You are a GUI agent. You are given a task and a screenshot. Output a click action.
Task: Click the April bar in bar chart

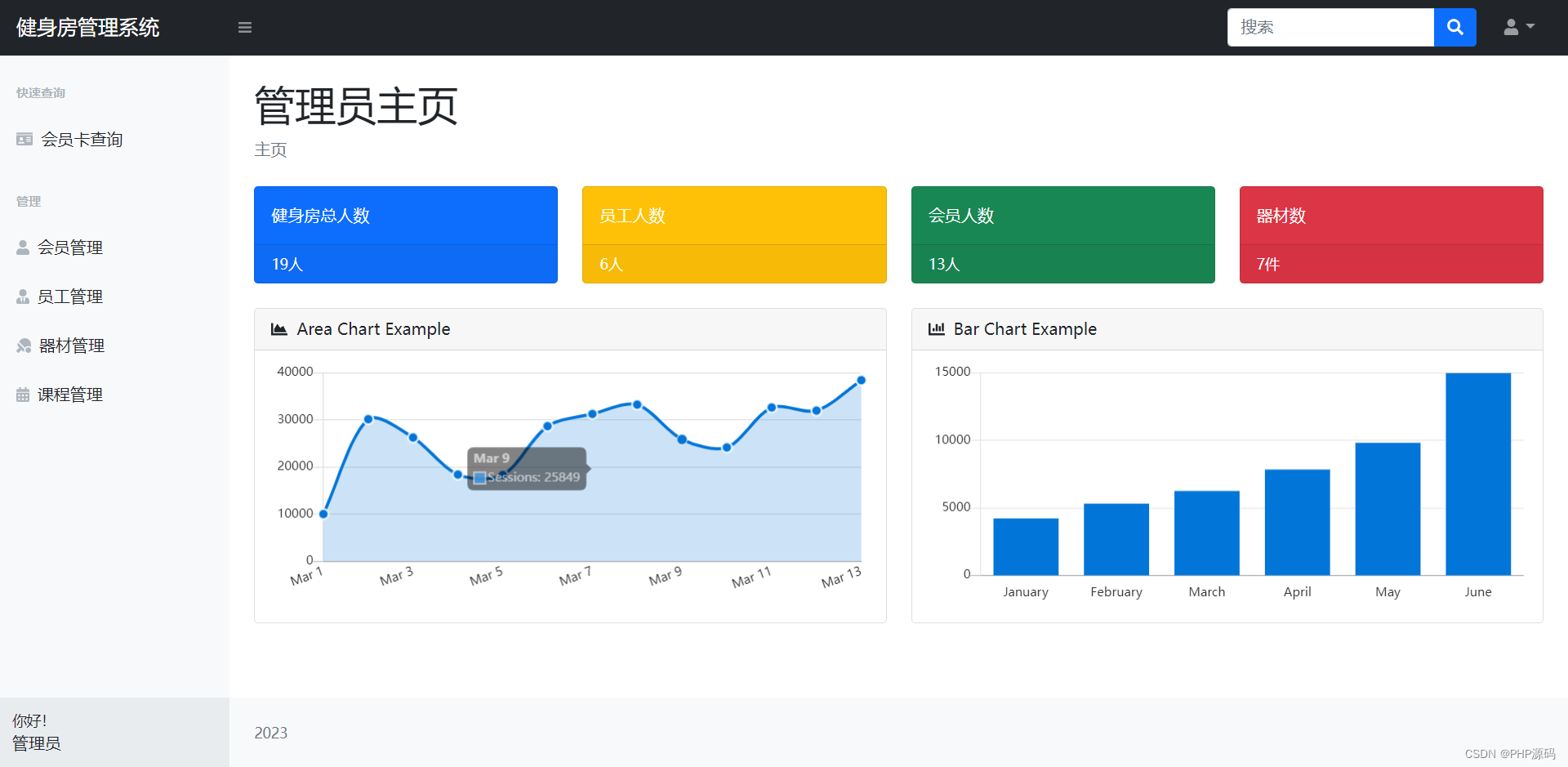pyautogui.click(x=1297, y=522)
